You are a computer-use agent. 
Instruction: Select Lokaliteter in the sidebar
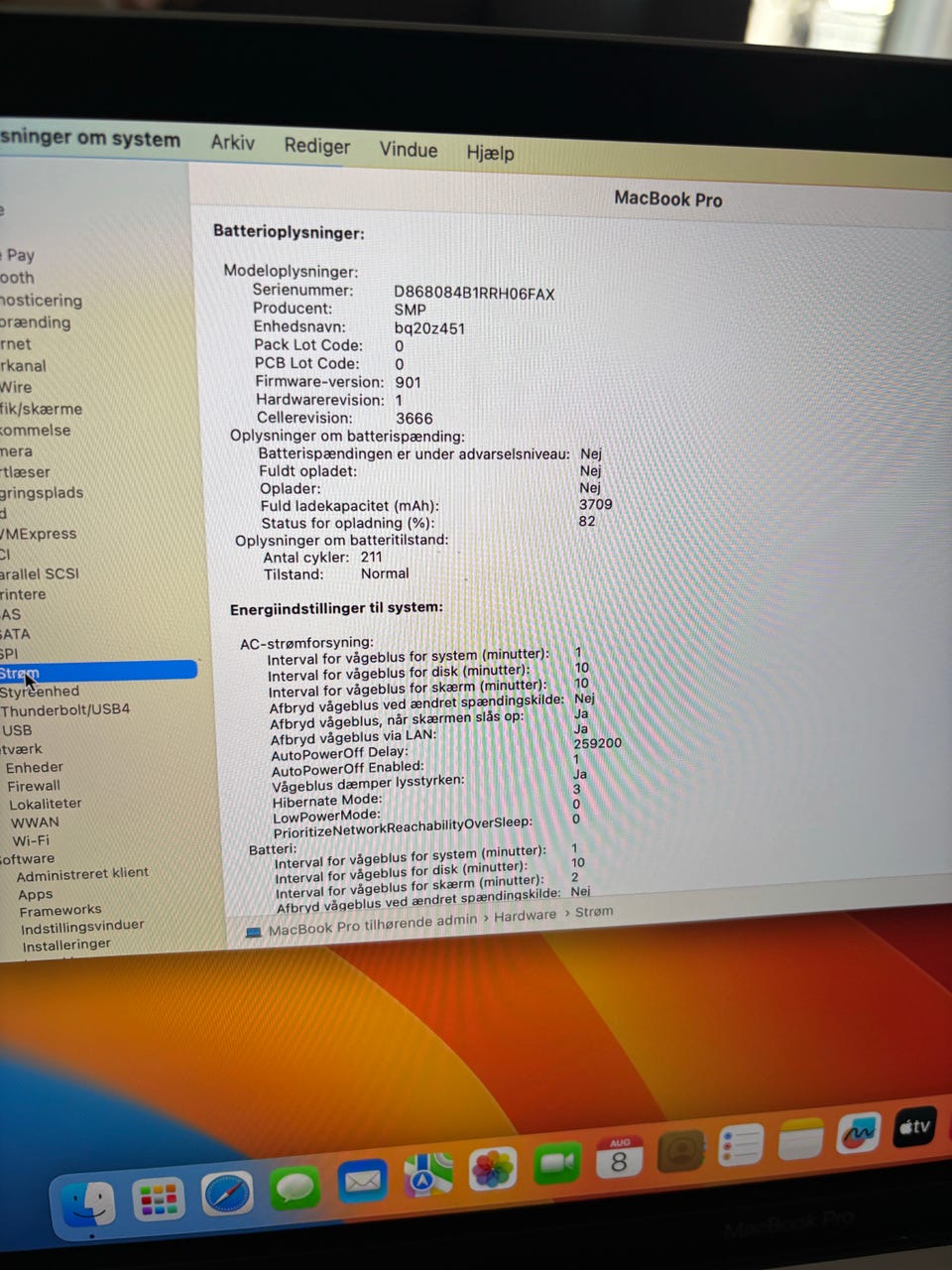(x=45, y=804)
